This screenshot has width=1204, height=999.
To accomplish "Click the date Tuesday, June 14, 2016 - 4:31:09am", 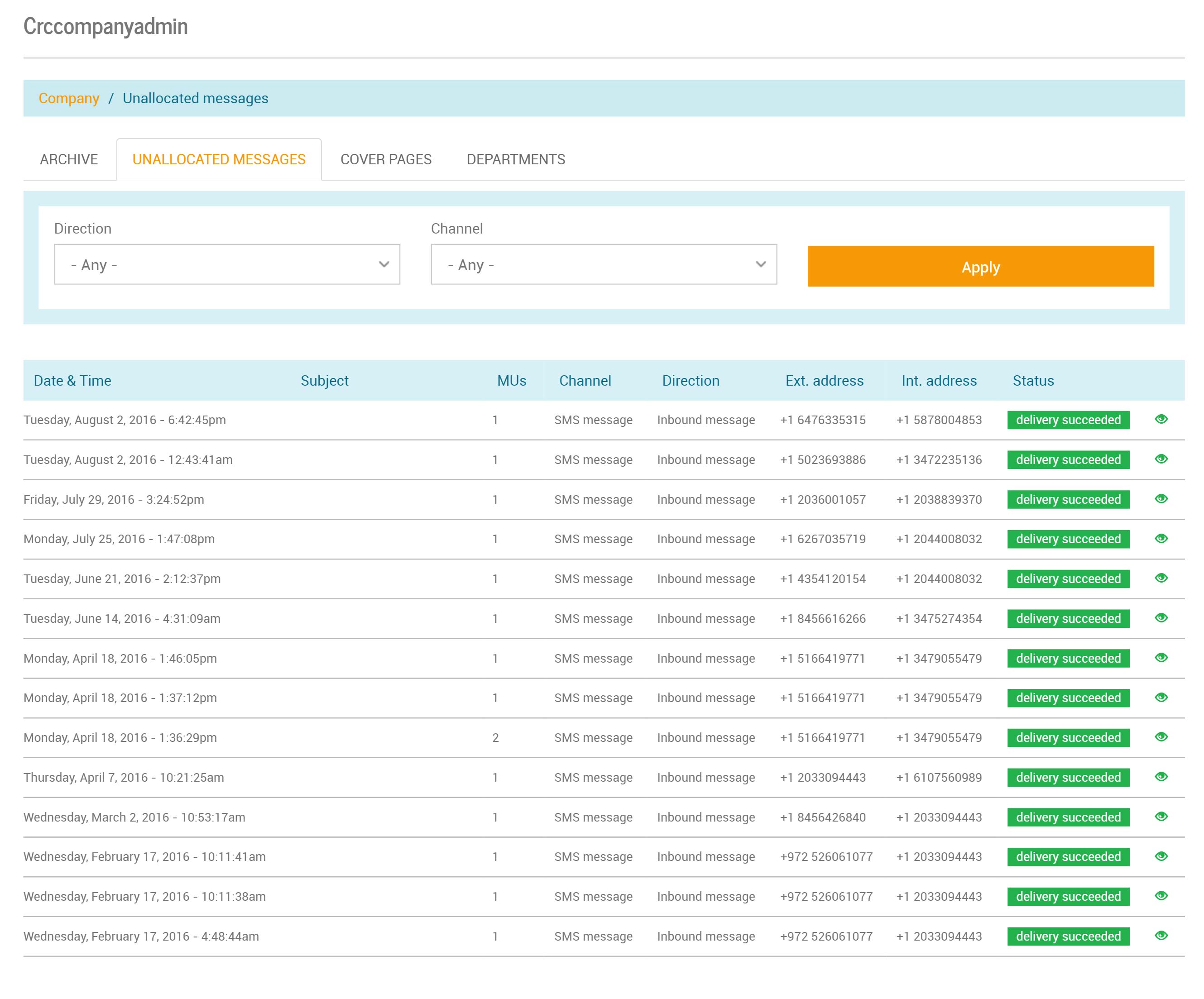I will tap(121, 618).
